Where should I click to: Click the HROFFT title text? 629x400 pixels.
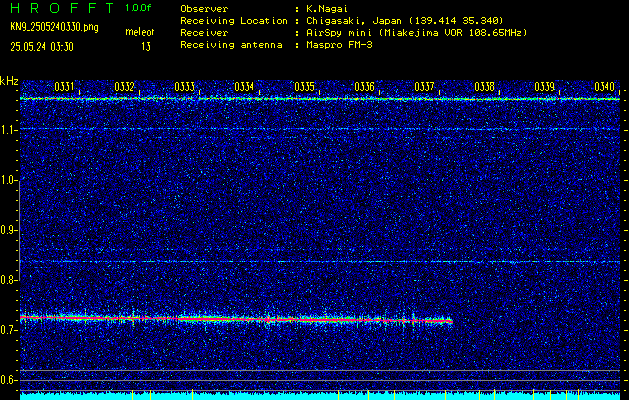63,8
